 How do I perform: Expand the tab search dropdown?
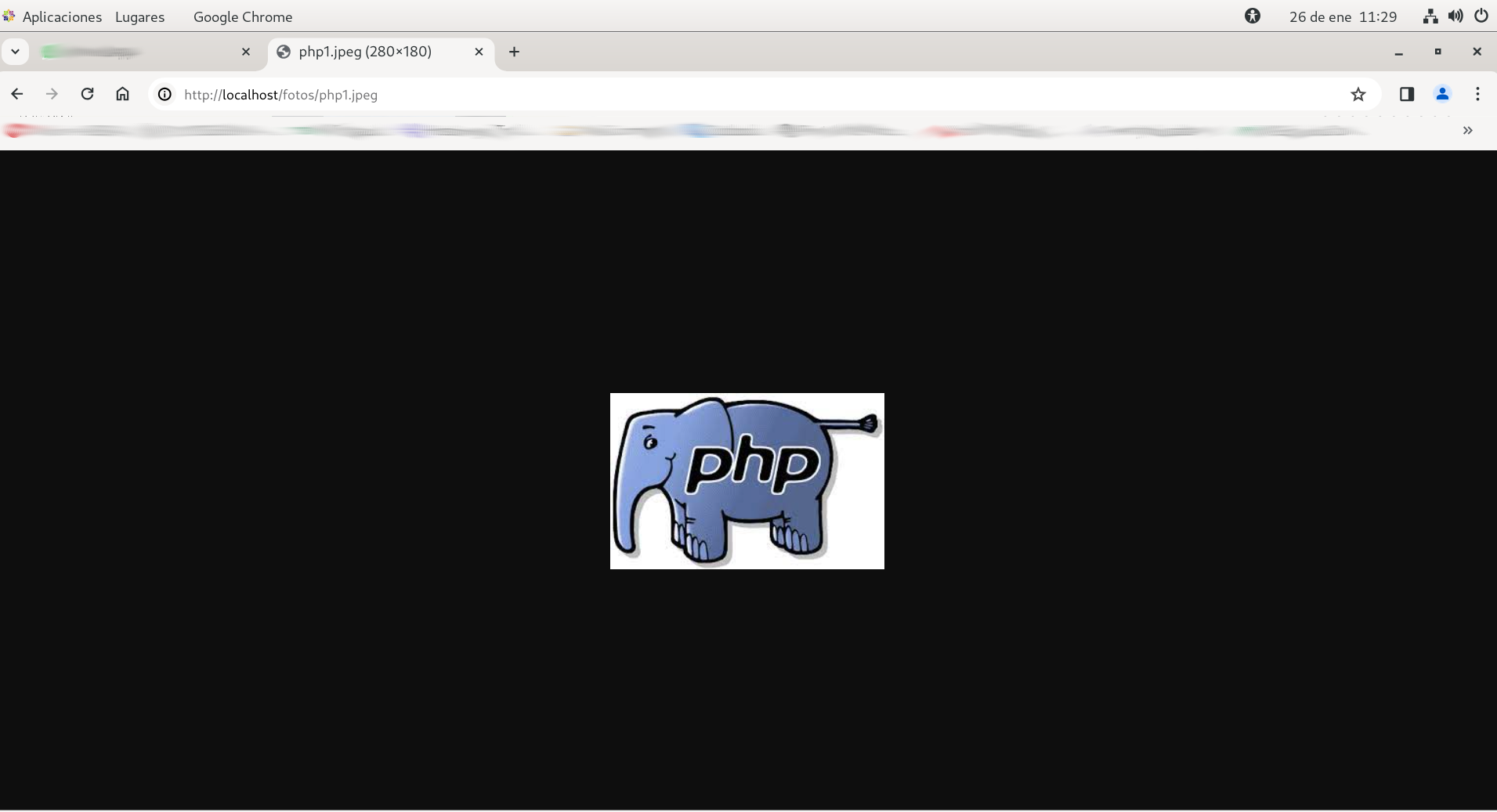tap(15, 52)
